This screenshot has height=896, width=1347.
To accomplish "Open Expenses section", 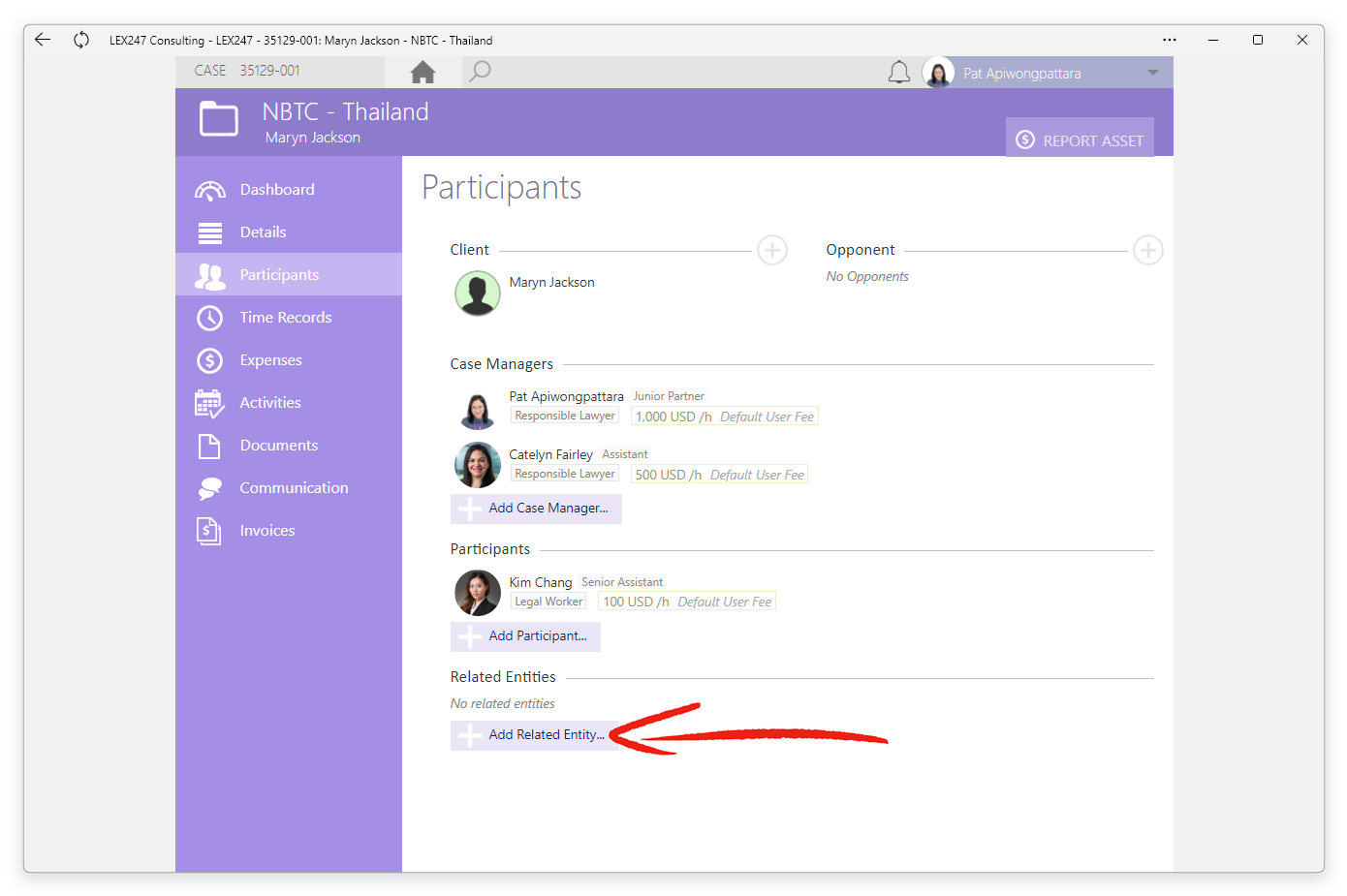I will (x=289, y=359).
